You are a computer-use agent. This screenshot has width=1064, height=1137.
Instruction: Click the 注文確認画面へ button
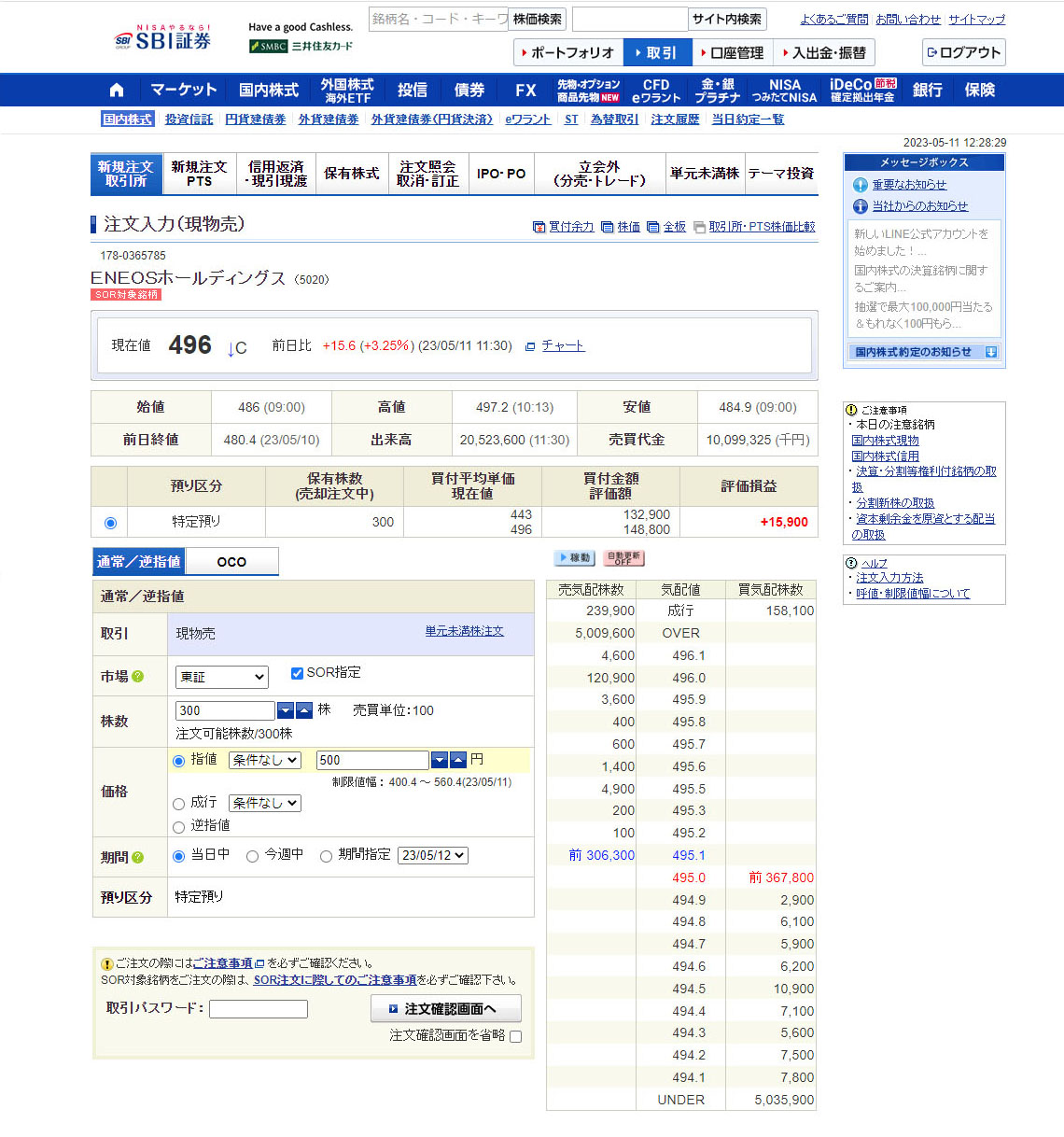point(445,1008)
